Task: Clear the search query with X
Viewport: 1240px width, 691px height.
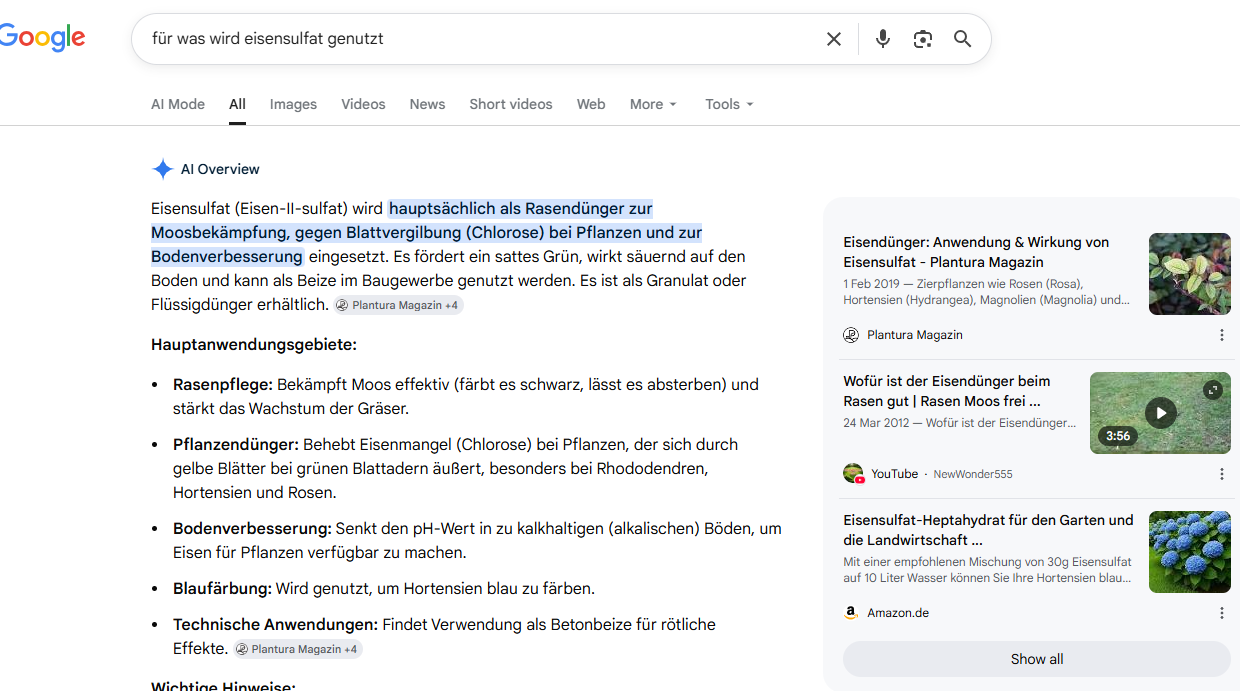Action: (x=834, y=39)
